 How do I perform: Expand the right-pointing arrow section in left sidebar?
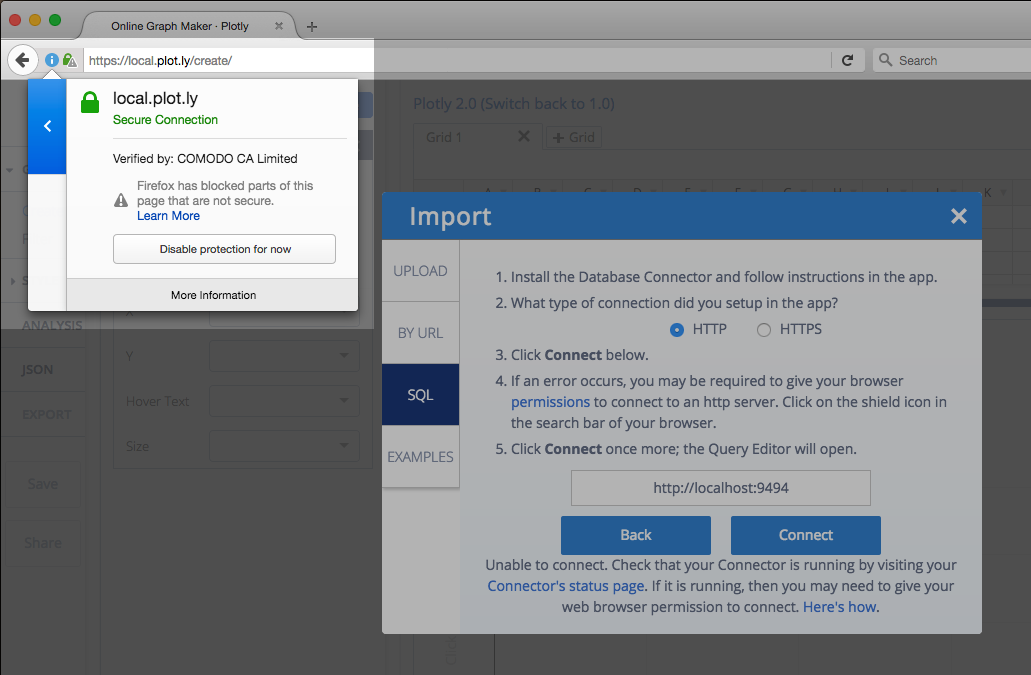click(12, 281)
